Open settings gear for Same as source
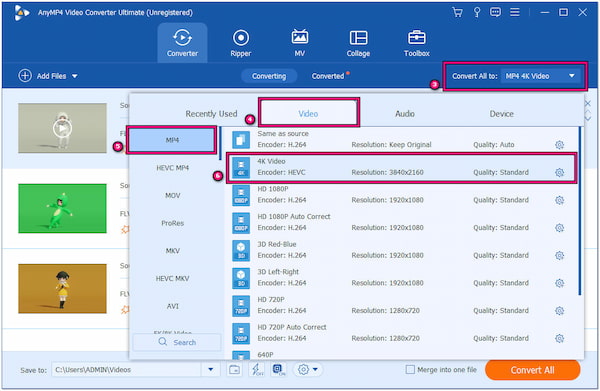The height and width of the screenshot is (391, 600). [x=559, y=145]
